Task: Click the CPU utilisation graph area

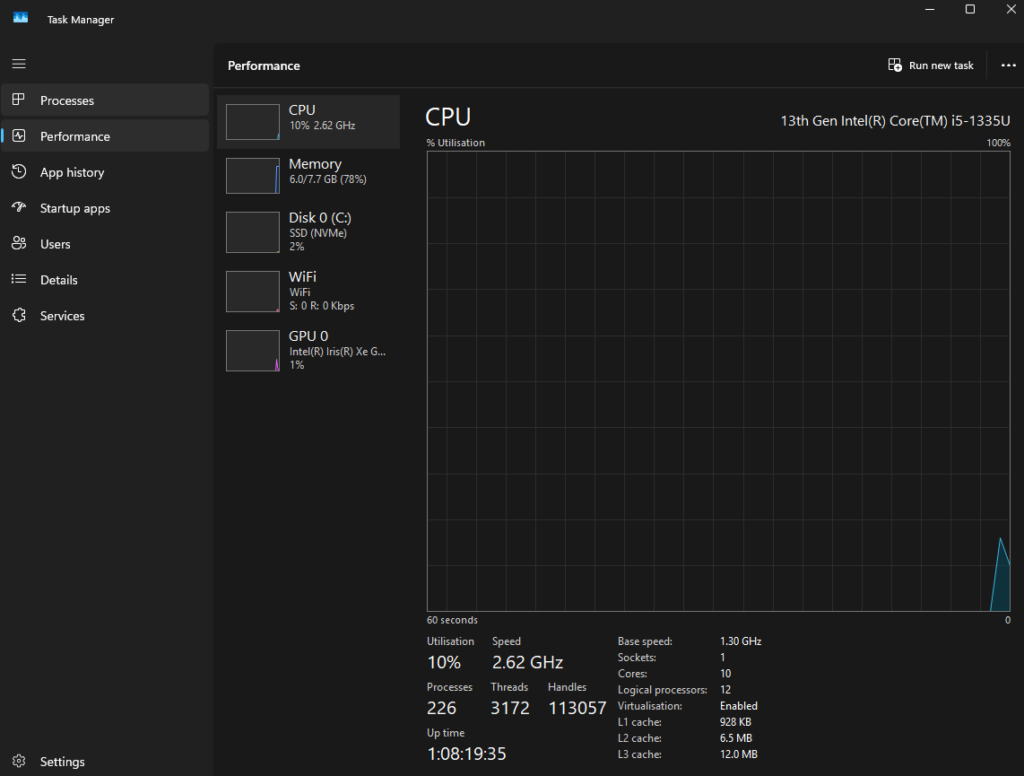Action: 718,381
